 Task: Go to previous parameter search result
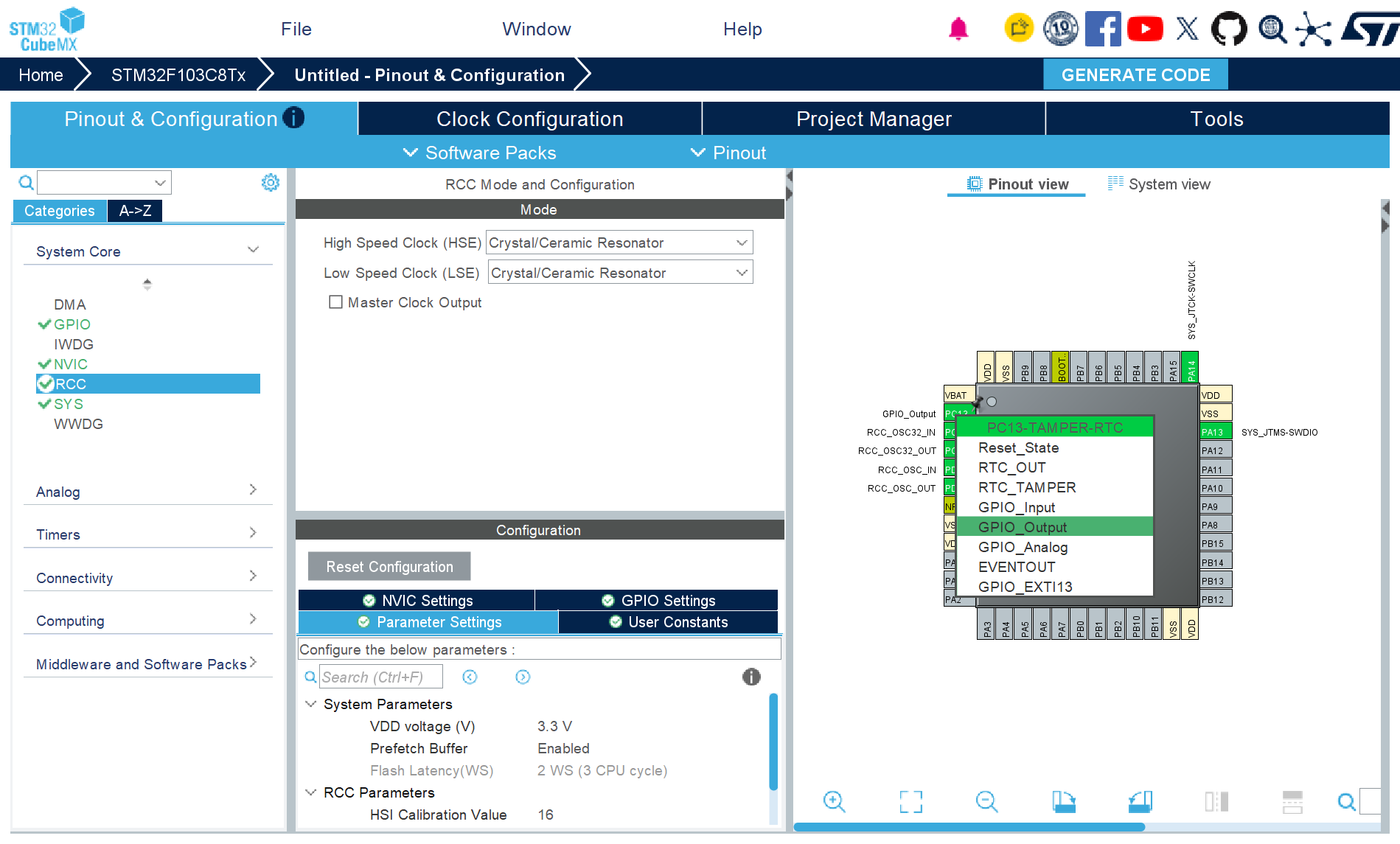click(x=470, y=677)
